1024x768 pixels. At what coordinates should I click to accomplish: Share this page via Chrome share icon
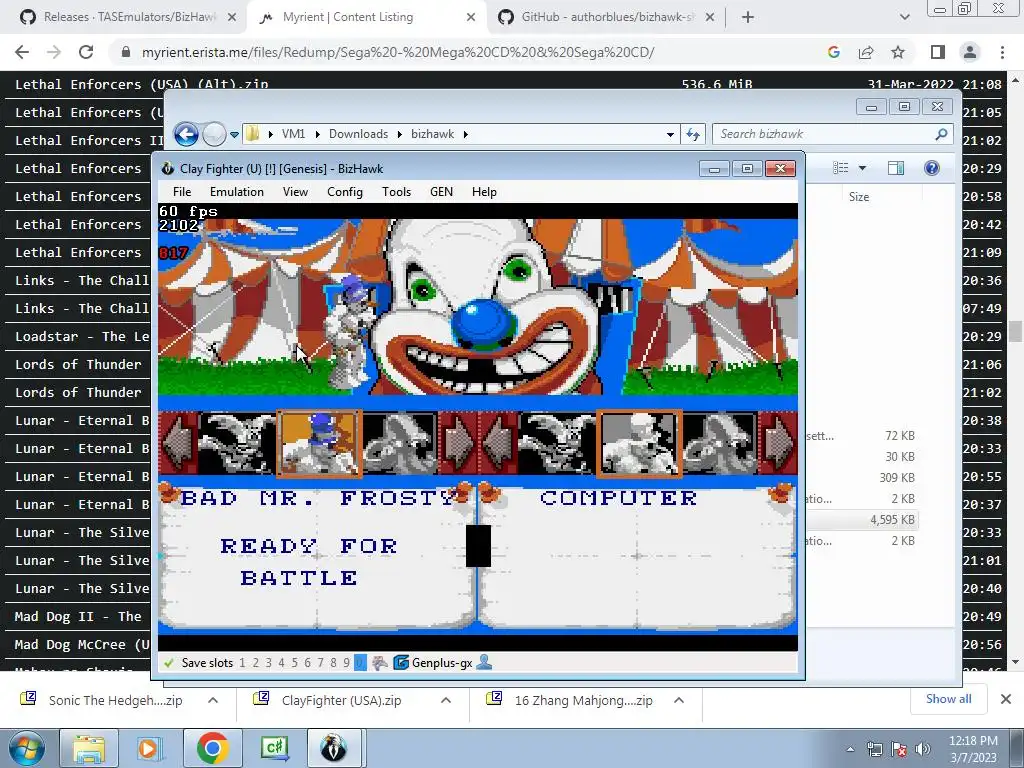point(866,52)
